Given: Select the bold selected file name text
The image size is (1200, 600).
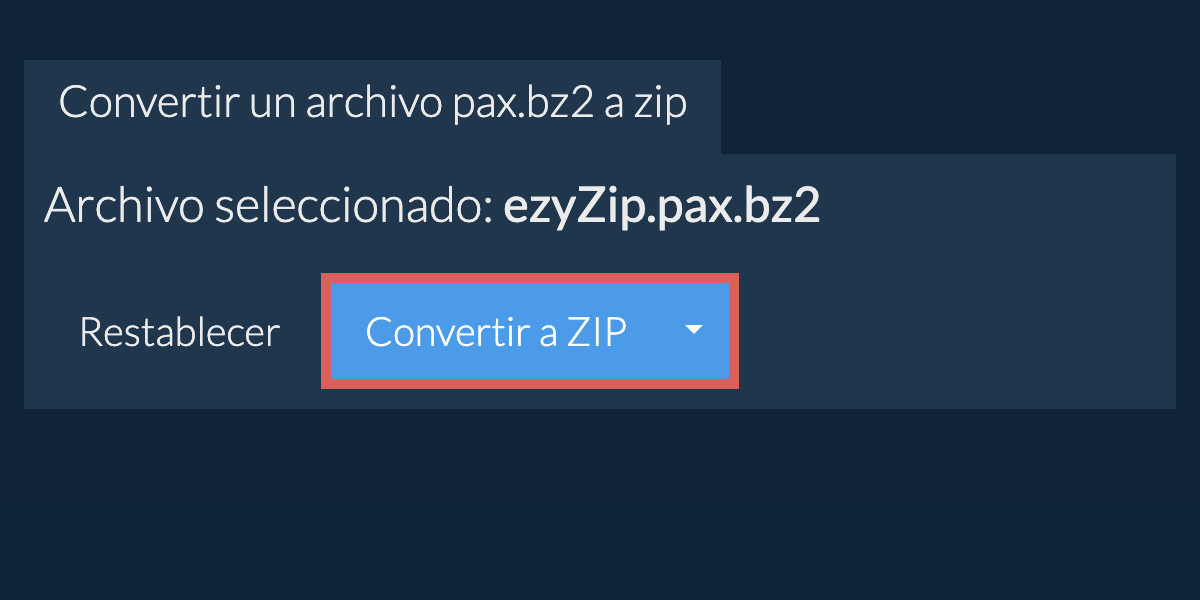Looking at the screenshot, I should click(661, 206).
